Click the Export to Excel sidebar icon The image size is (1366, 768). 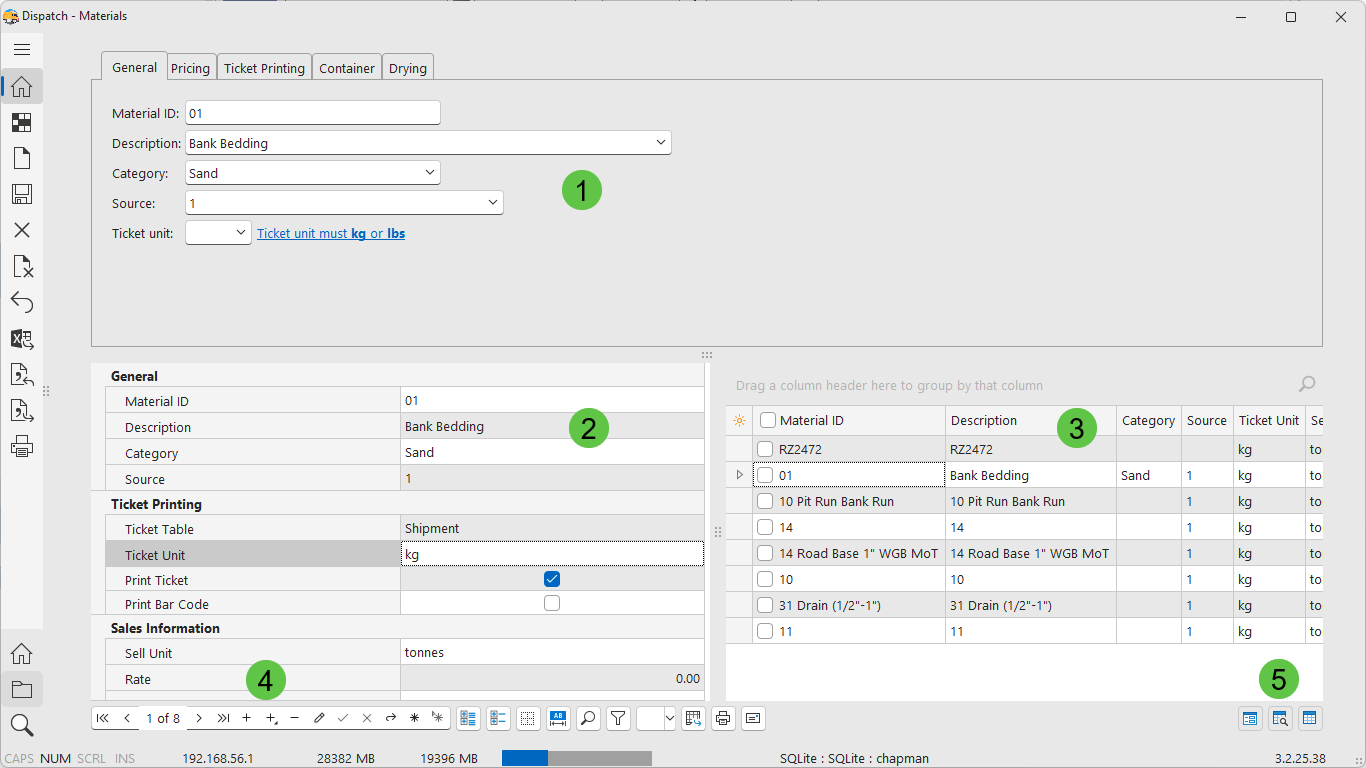tap(22, 339)
